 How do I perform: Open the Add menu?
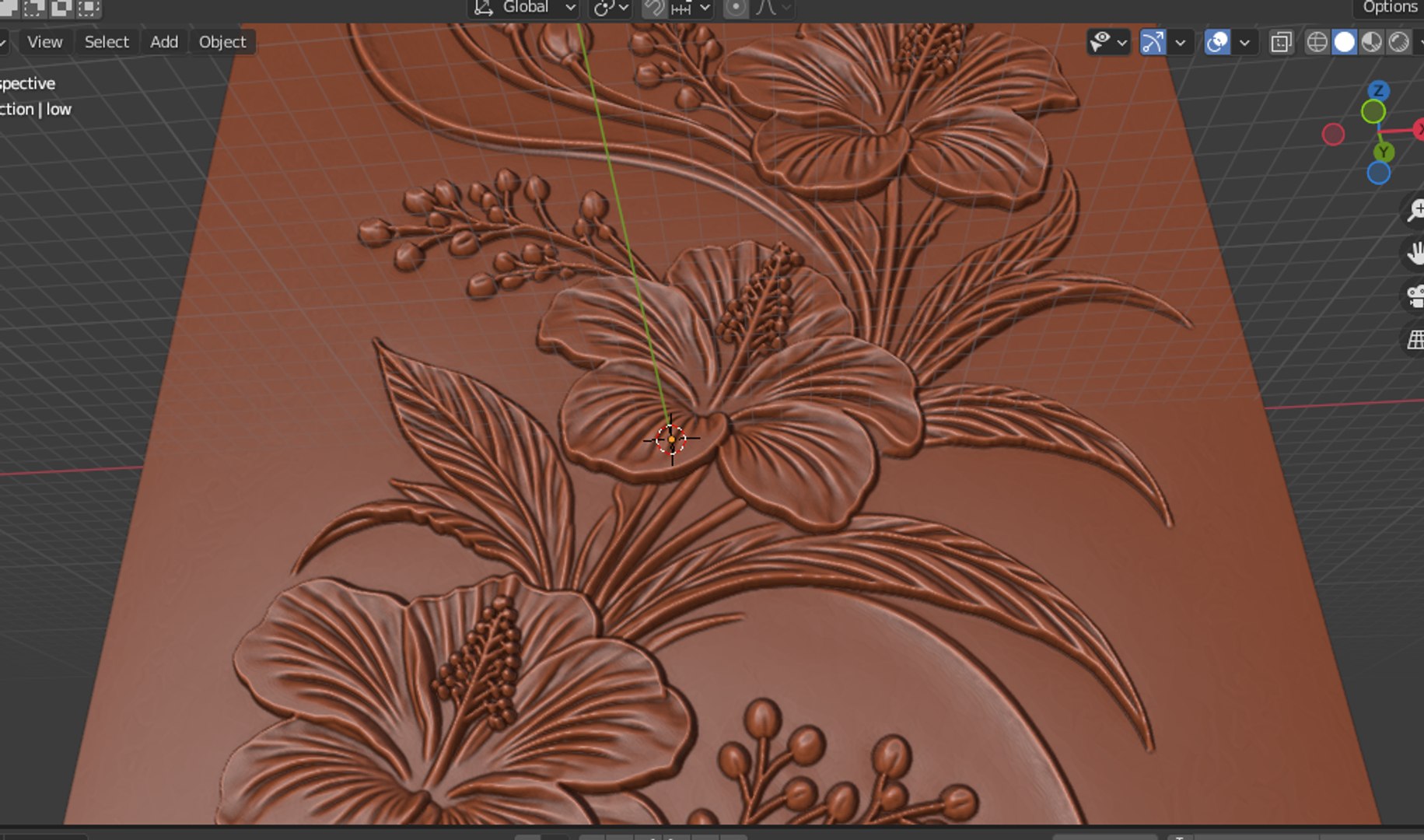click(164, 42)
